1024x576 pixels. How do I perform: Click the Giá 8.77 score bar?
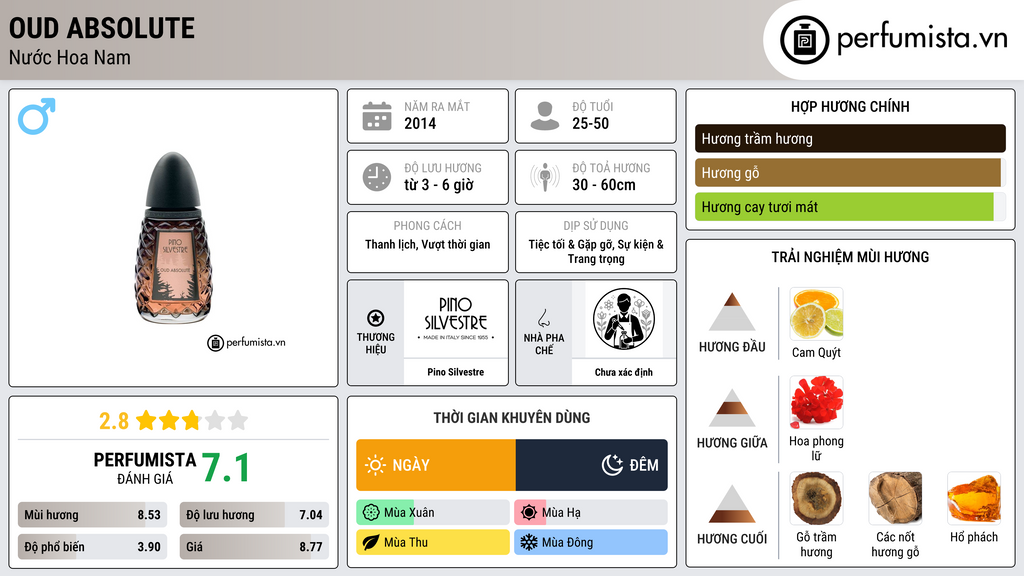[254, 547]
